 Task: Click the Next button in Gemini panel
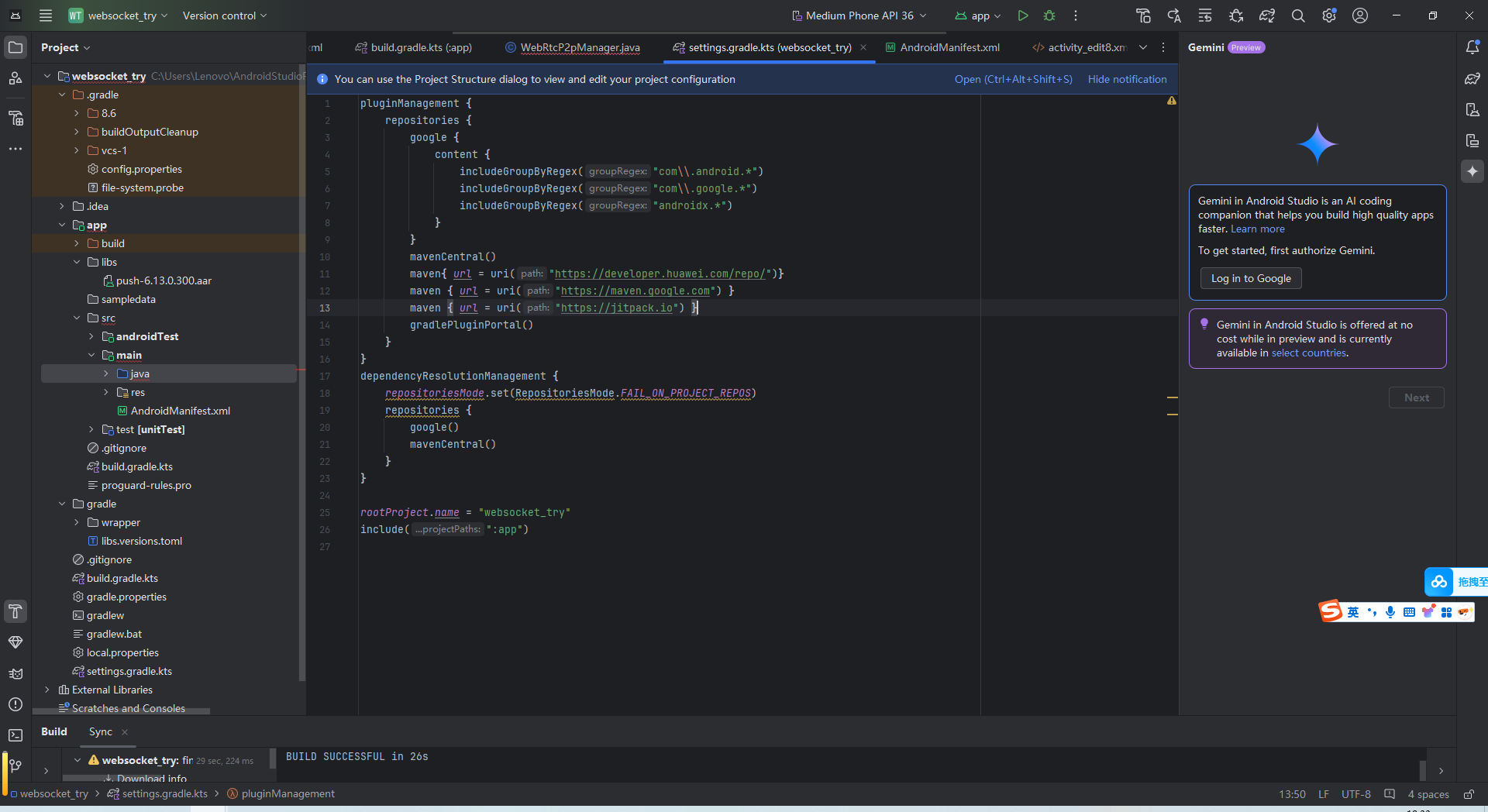(1417, 397)
